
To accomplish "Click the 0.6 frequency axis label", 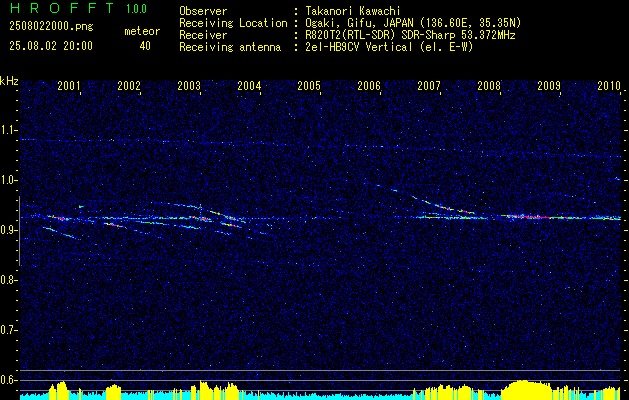I will 8,380.
